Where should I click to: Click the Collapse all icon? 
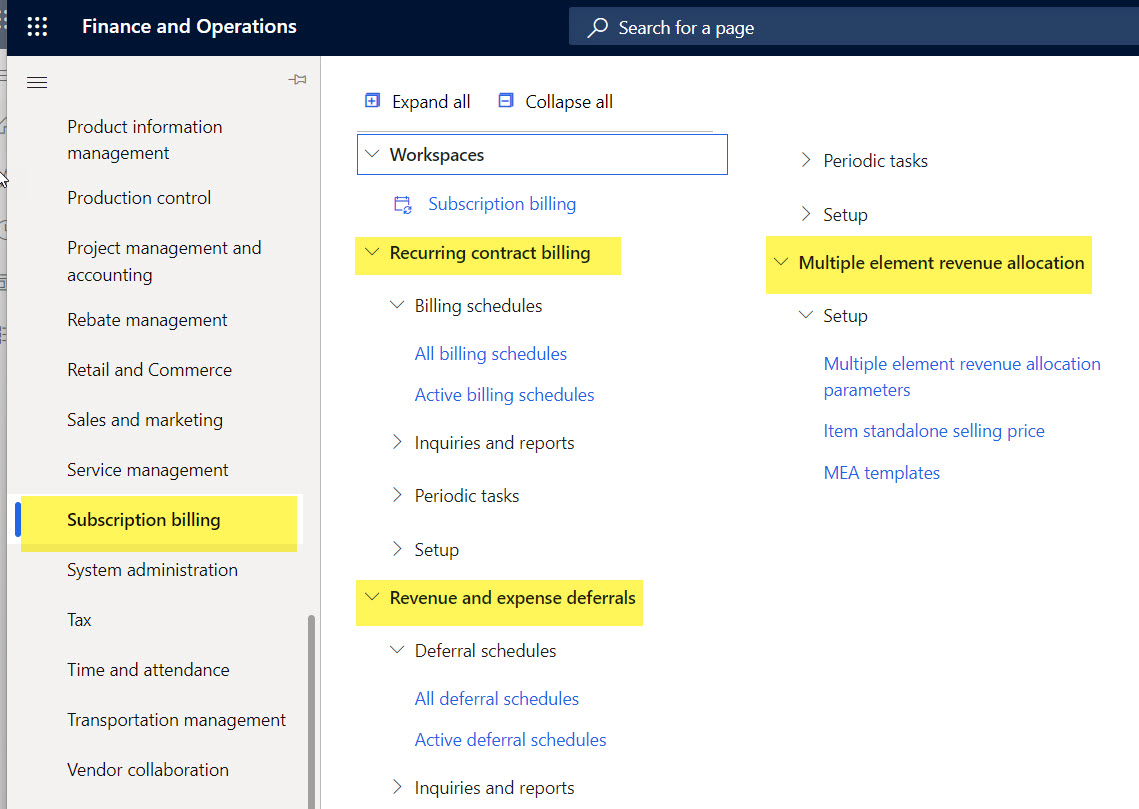(x=505, y=101)
